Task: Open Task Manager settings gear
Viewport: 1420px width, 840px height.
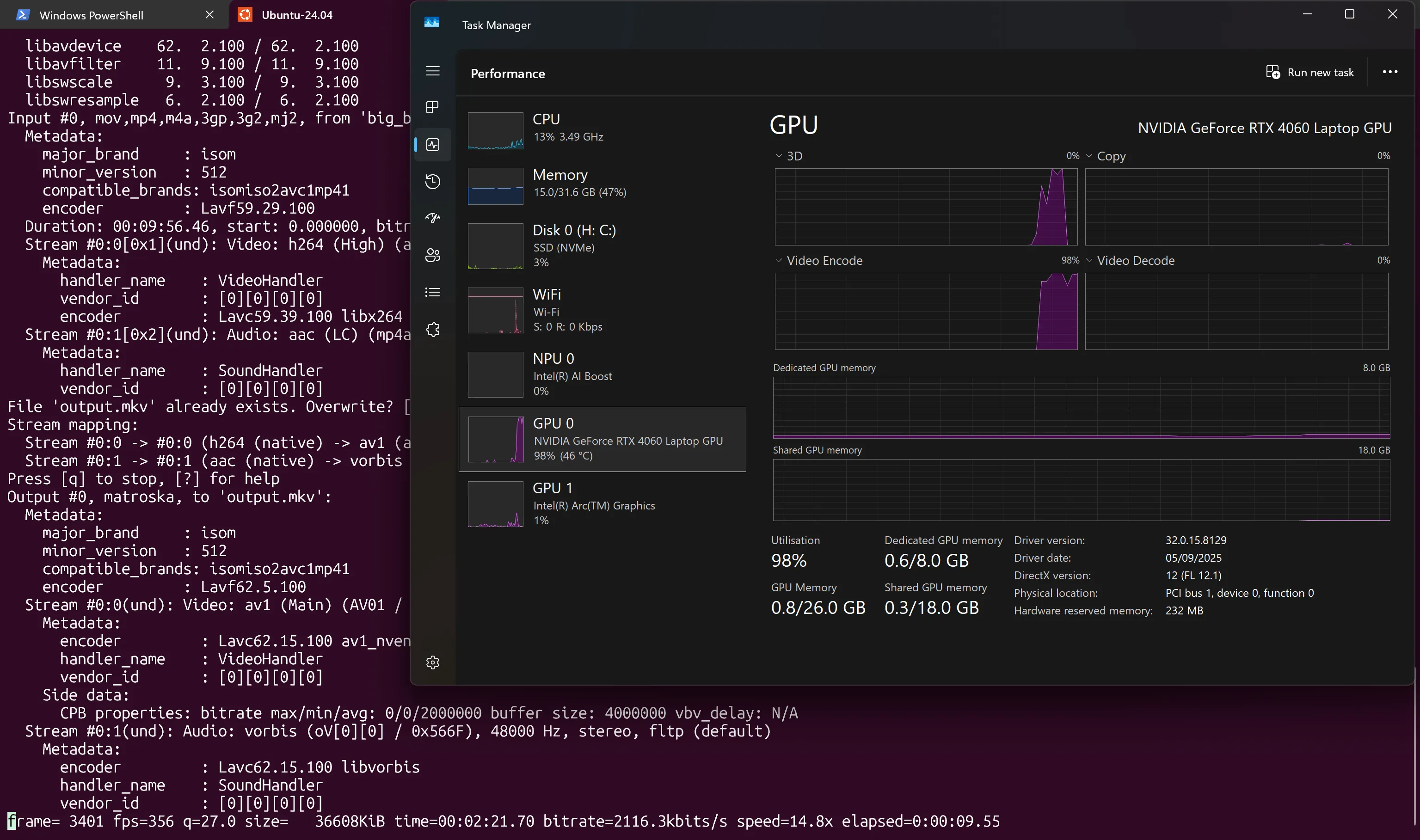Action: pyautogui.click(x=432, y=662)
